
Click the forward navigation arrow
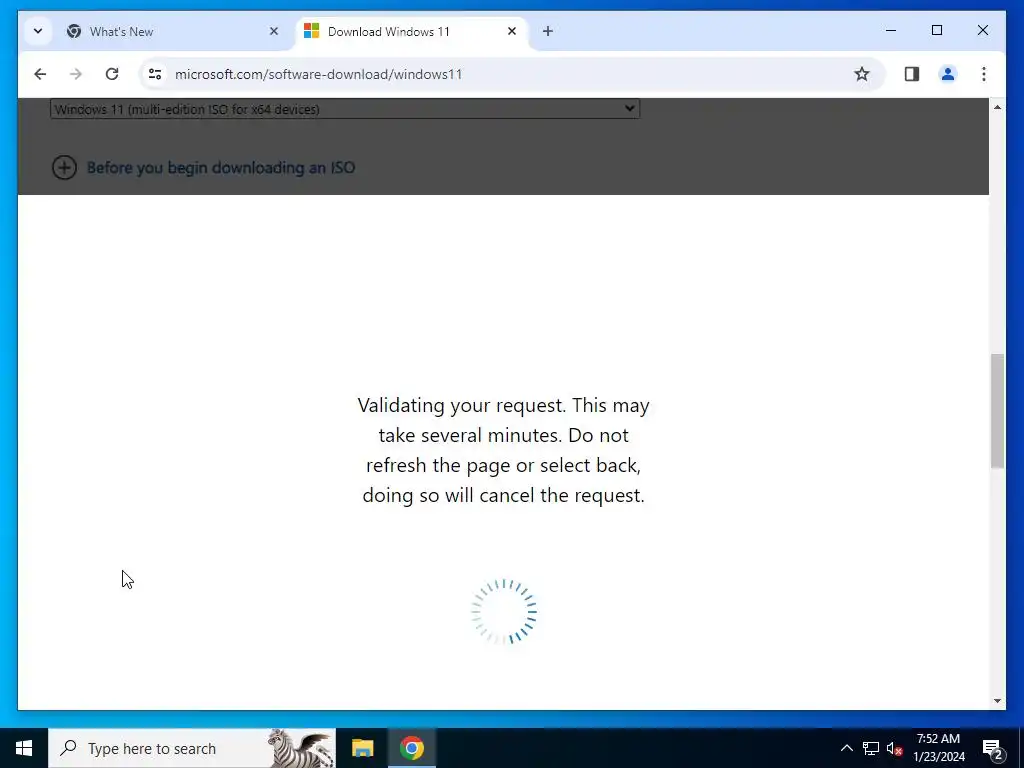pyautogui.click(x=76, y=74)
